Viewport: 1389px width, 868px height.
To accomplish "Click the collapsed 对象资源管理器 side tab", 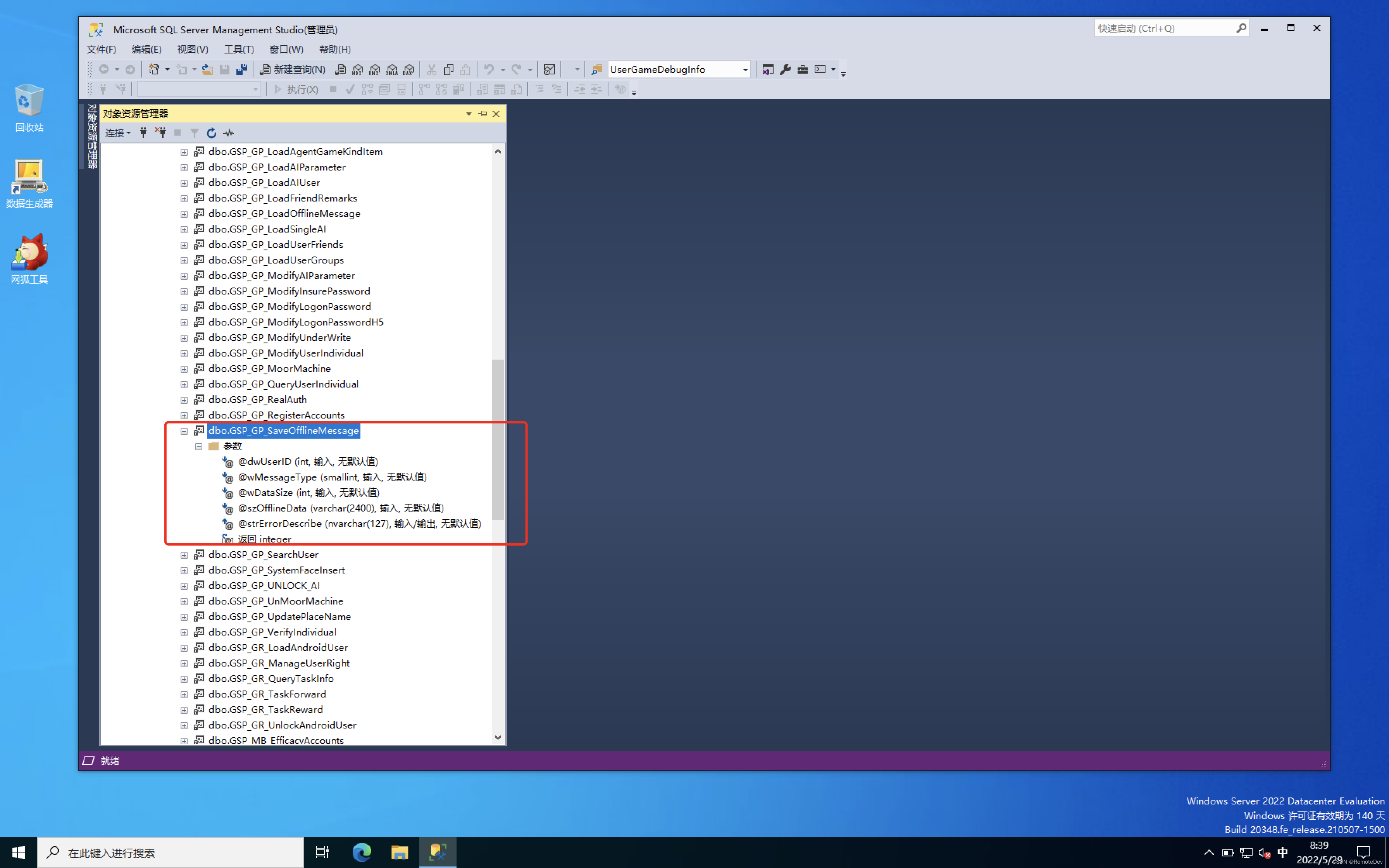I will click(92, 136).
